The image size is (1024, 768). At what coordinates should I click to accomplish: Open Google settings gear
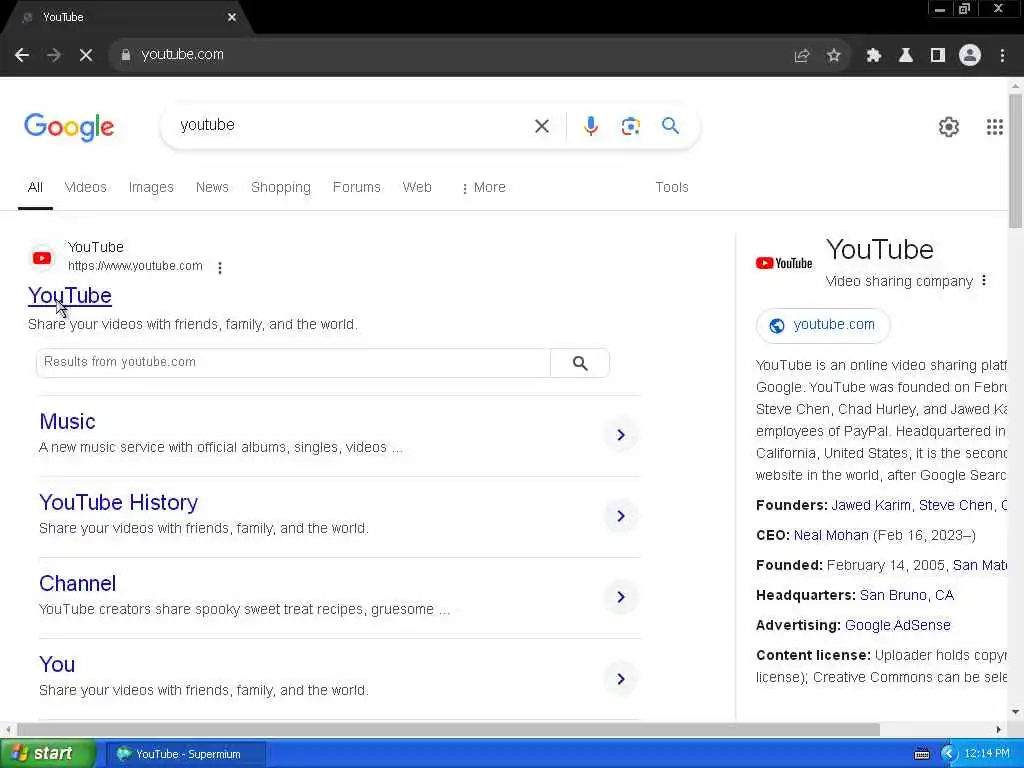tap(949, 127)
